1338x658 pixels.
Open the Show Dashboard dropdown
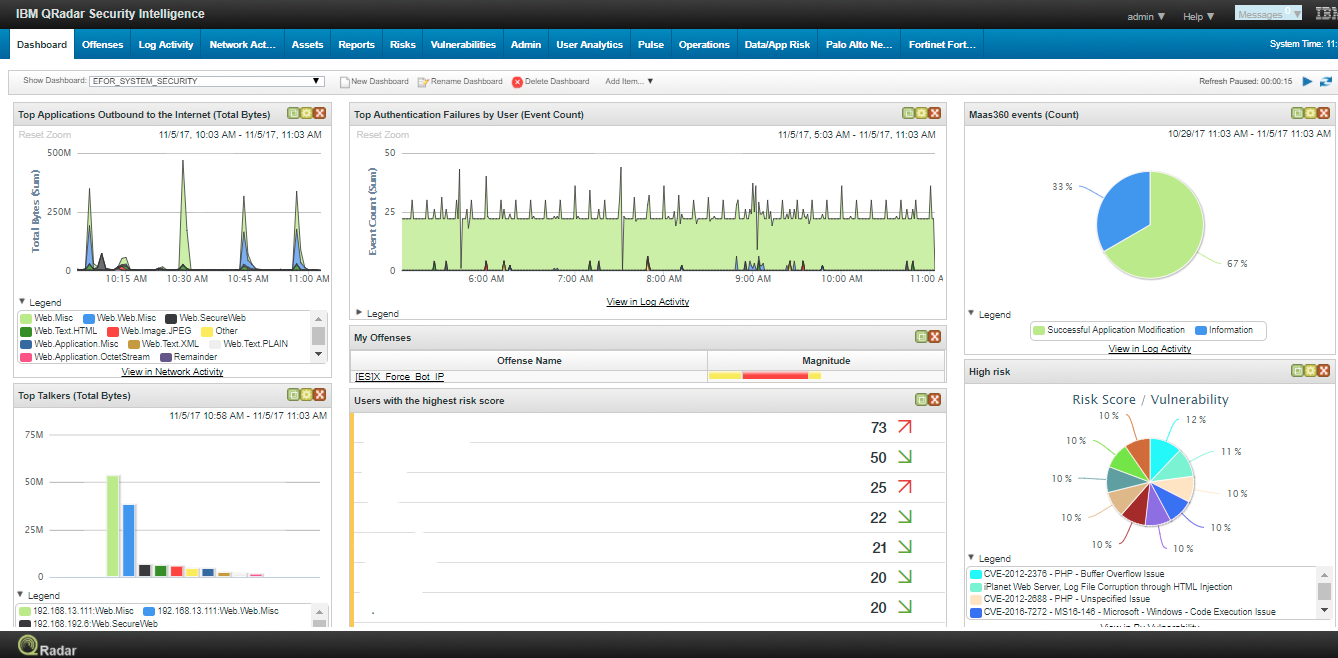[x=206, y=81]
